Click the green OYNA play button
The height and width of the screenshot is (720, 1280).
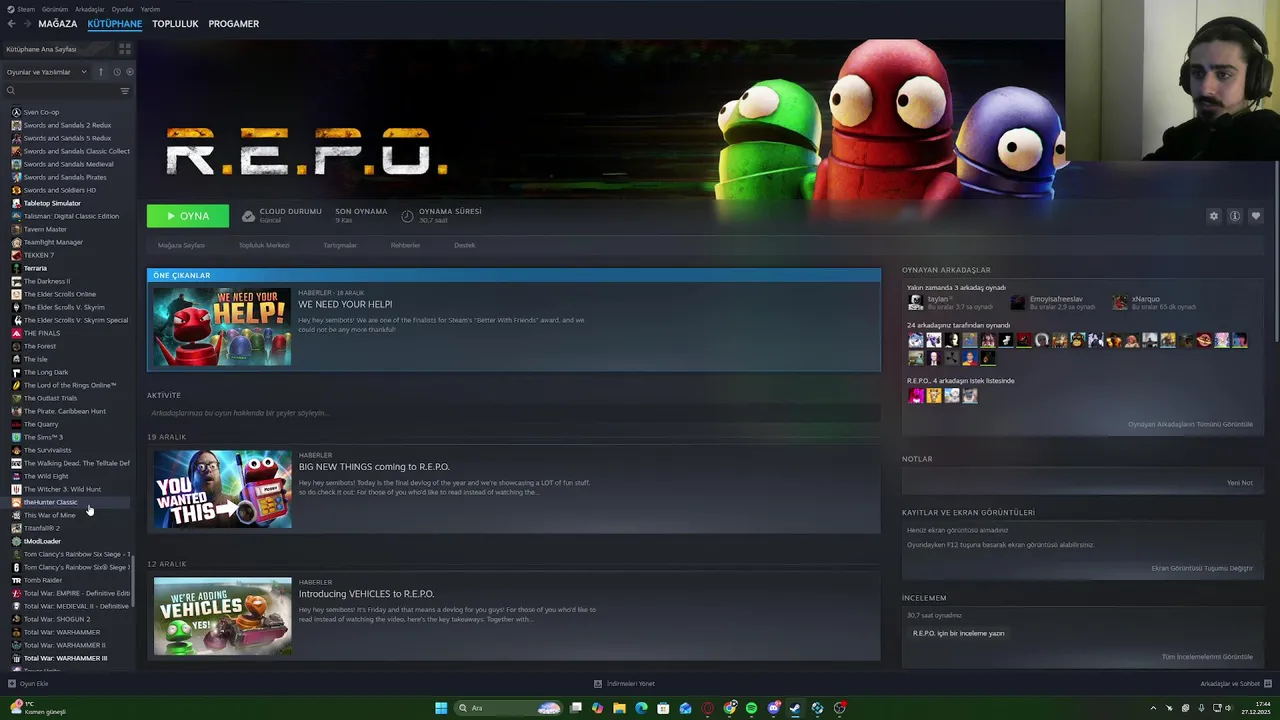tap(188, 216)
